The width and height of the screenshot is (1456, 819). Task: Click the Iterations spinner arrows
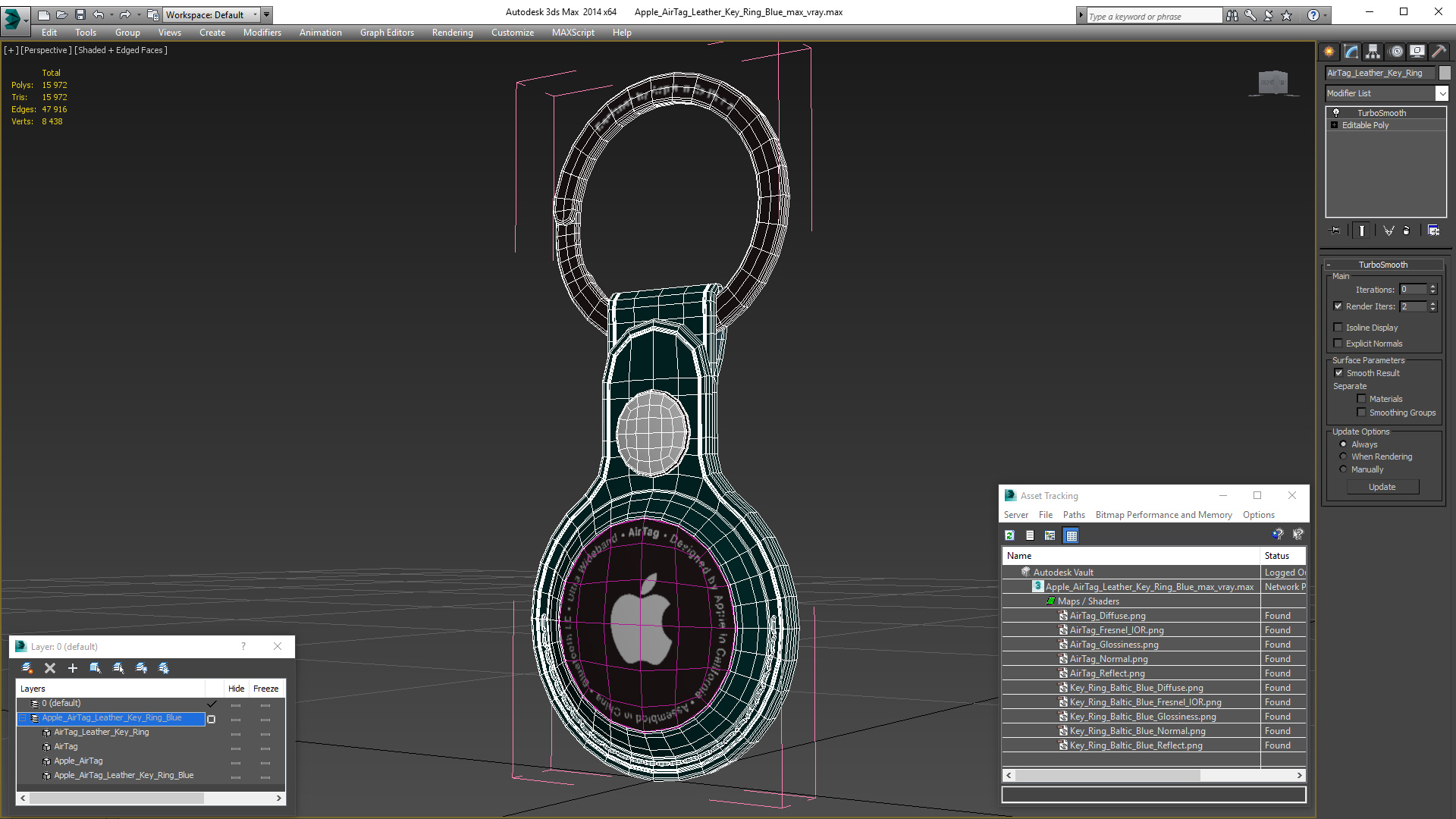[1432, 290]
